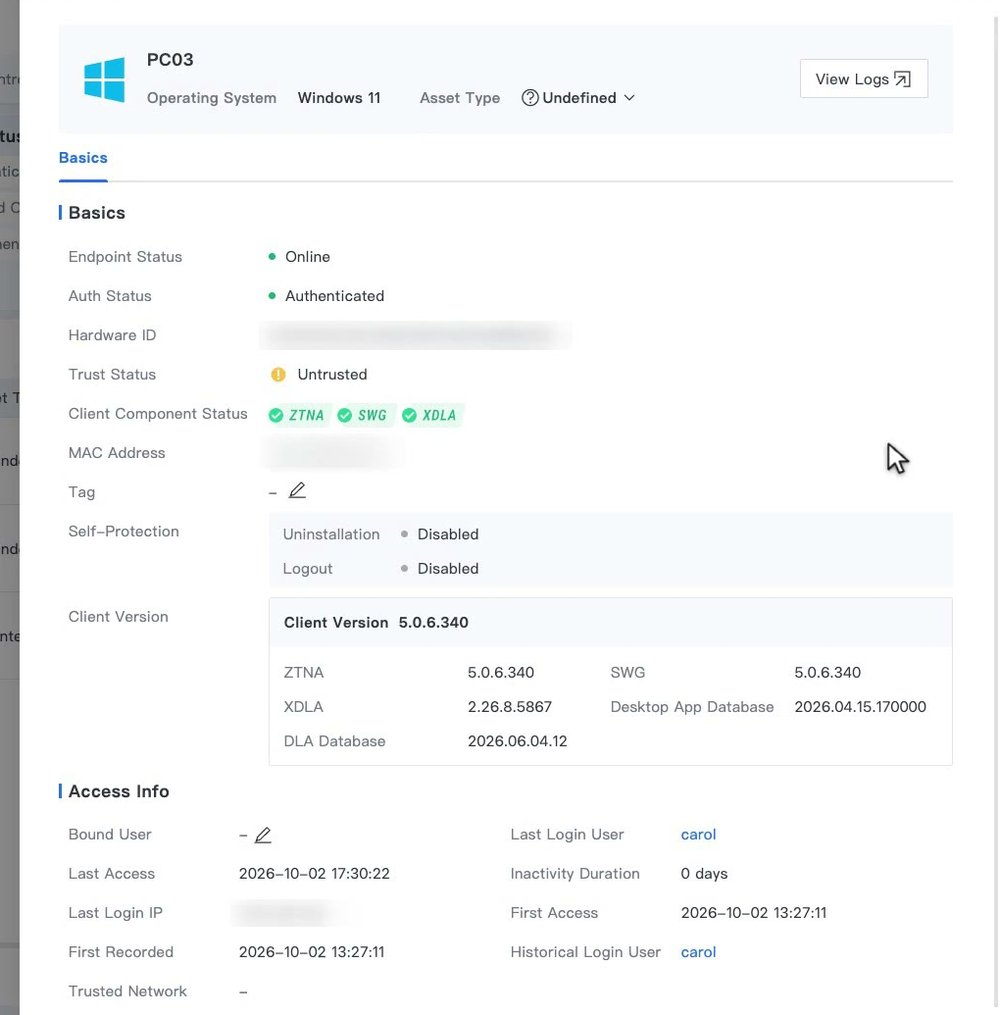This screenshot has height=1015, width=1000.
Task: Click the First Access timestamp value
Action: tap(753, 913)
